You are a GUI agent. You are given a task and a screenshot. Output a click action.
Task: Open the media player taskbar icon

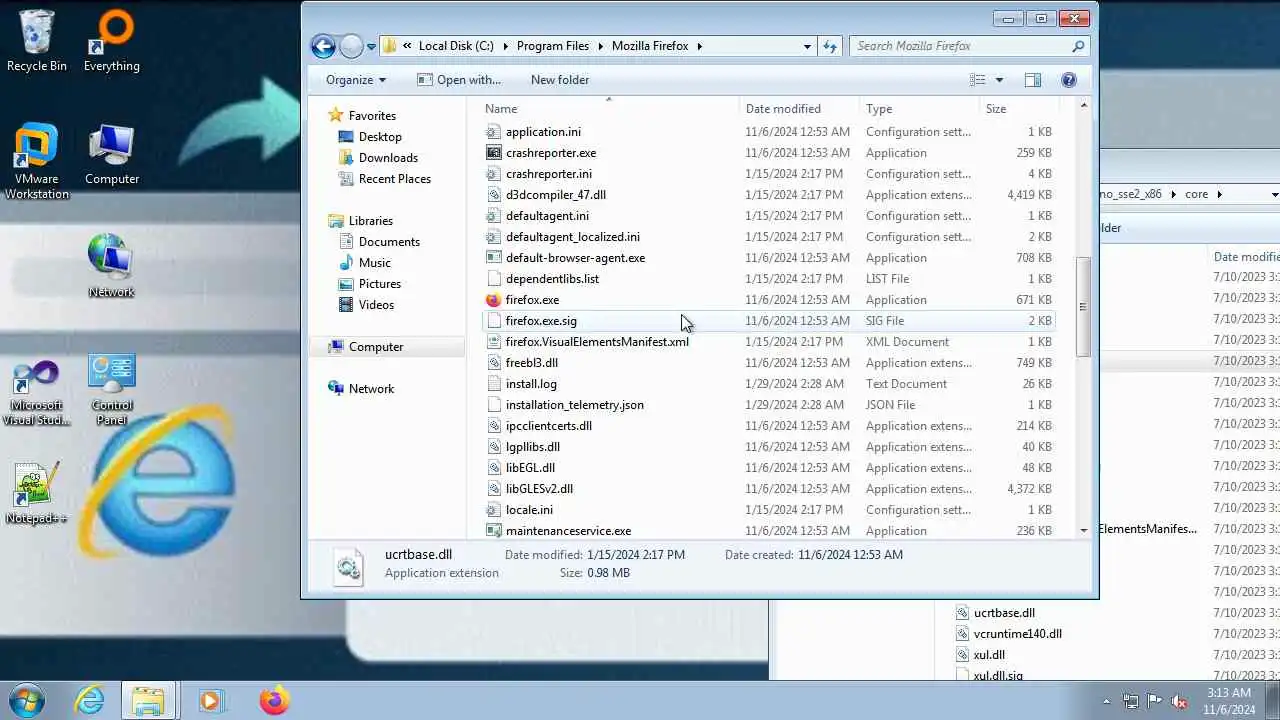coord(210,700)
